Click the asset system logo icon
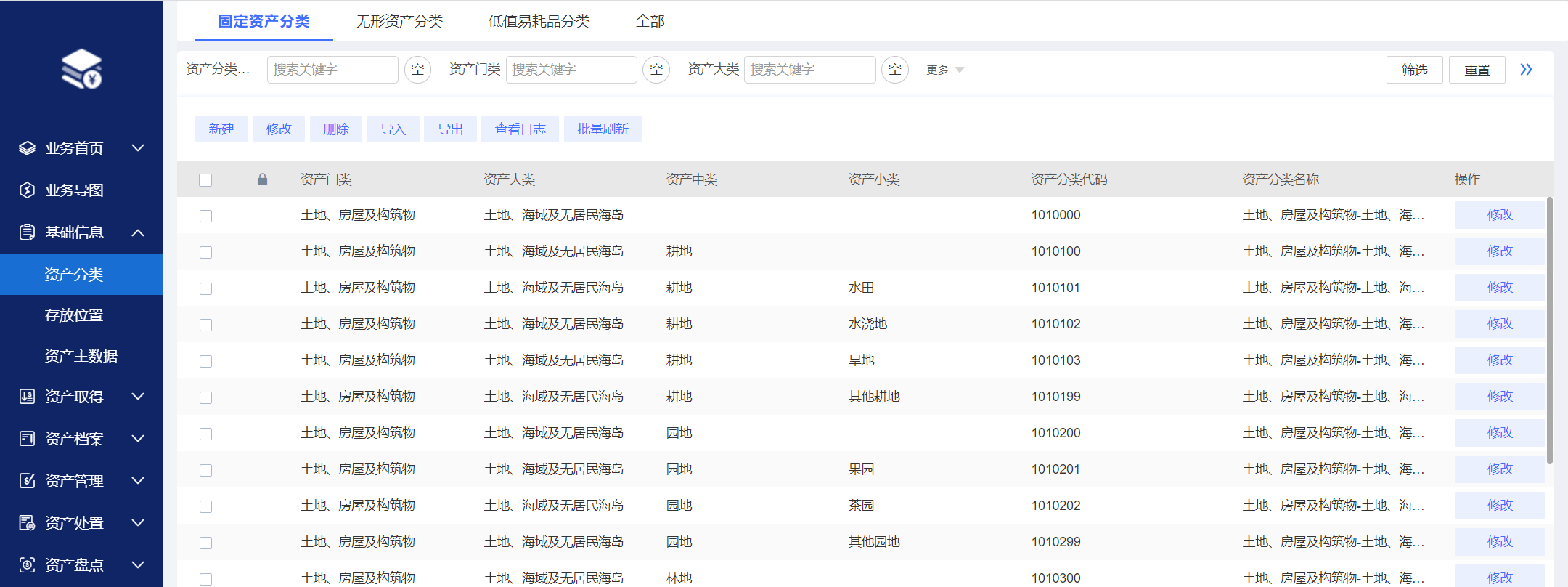The image size is (1568, 587). 81,69
